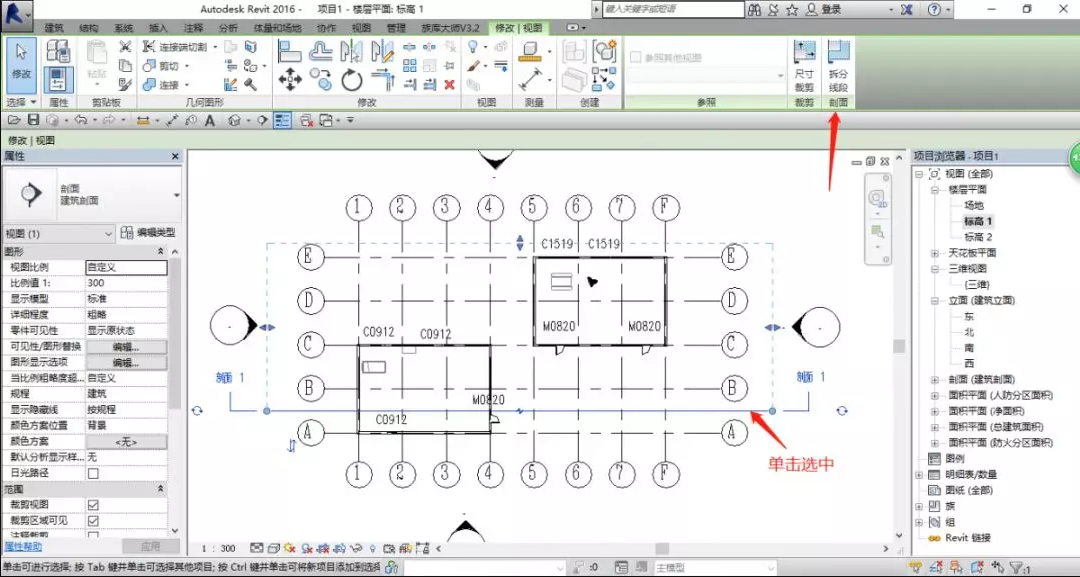Open file via quick access folder icon
The image size is (1080, 577).
pos(14,120)
